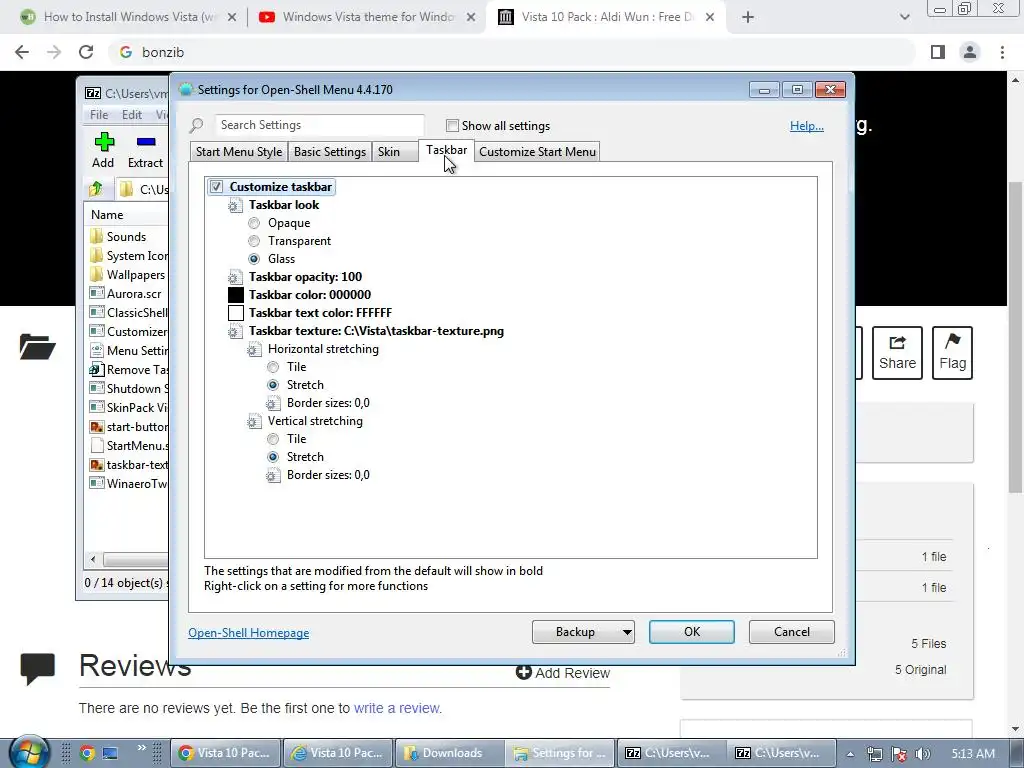The height and width of the screenshot is (768, 1024).
Task: Click the Add green plus icon in 7-Zip
Action: click(104, 141)
